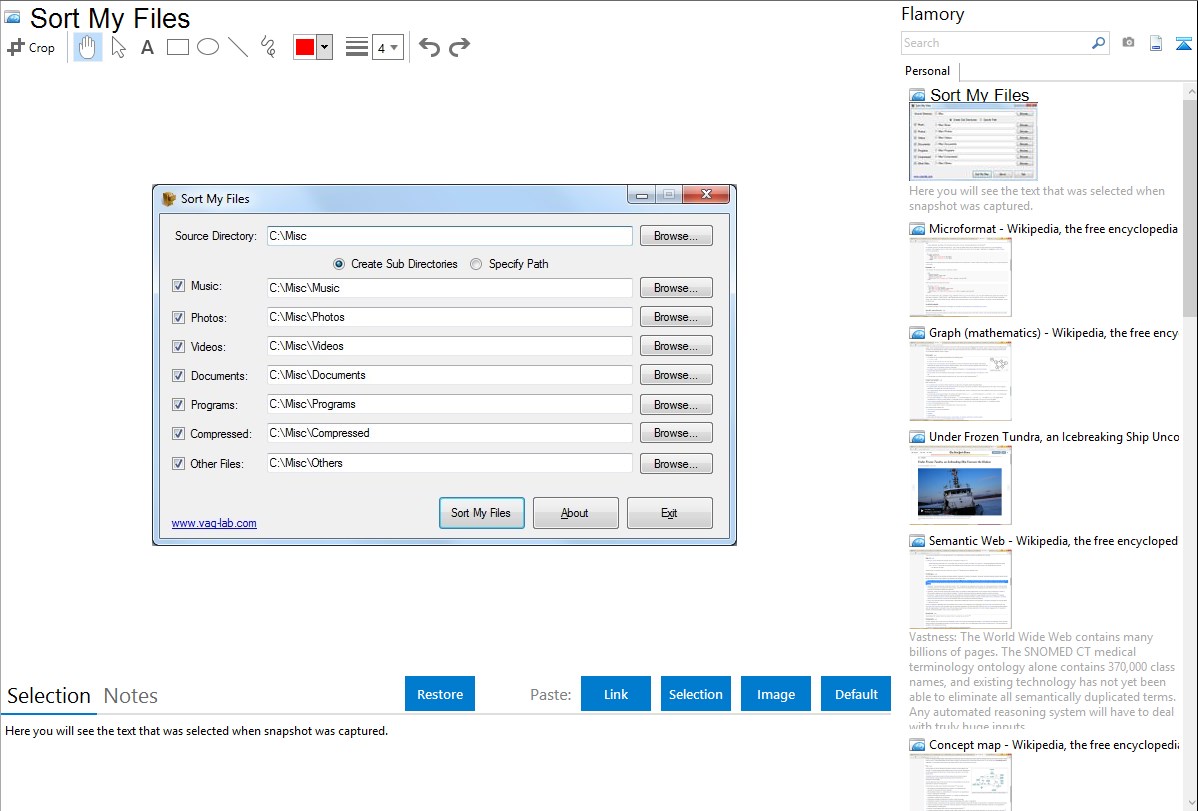Click the Sort My Files dialog title icon
1198x811 pixels.
tap(169, 199)
